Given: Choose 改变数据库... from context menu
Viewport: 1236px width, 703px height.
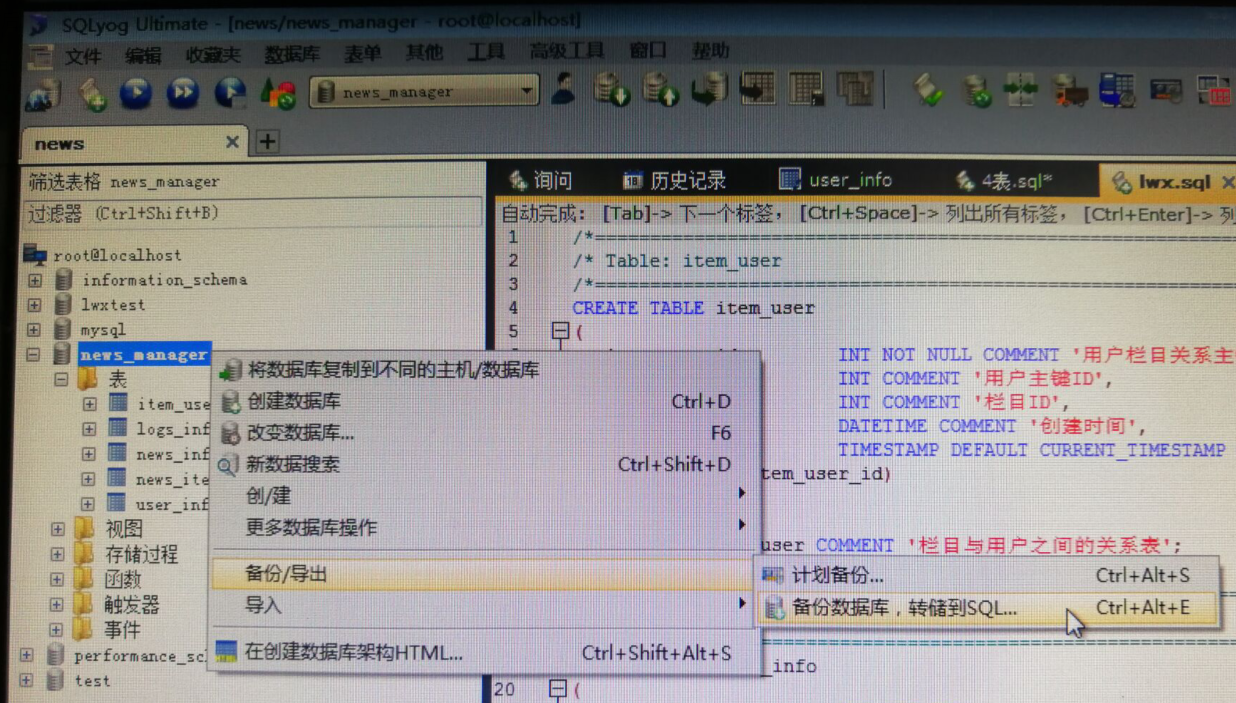Looking at the screenshot, I should (x=485, y=433).
